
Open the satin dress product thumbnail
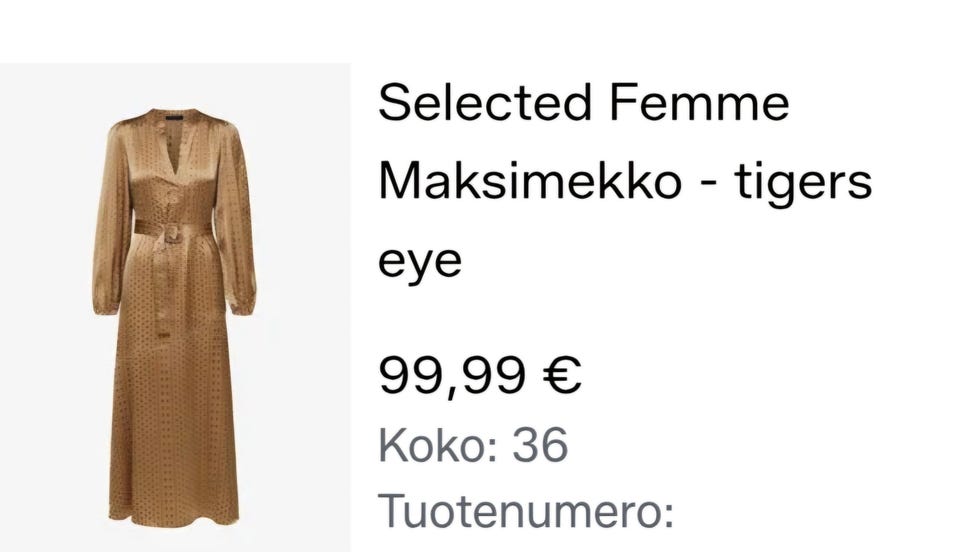pos(175,310)
